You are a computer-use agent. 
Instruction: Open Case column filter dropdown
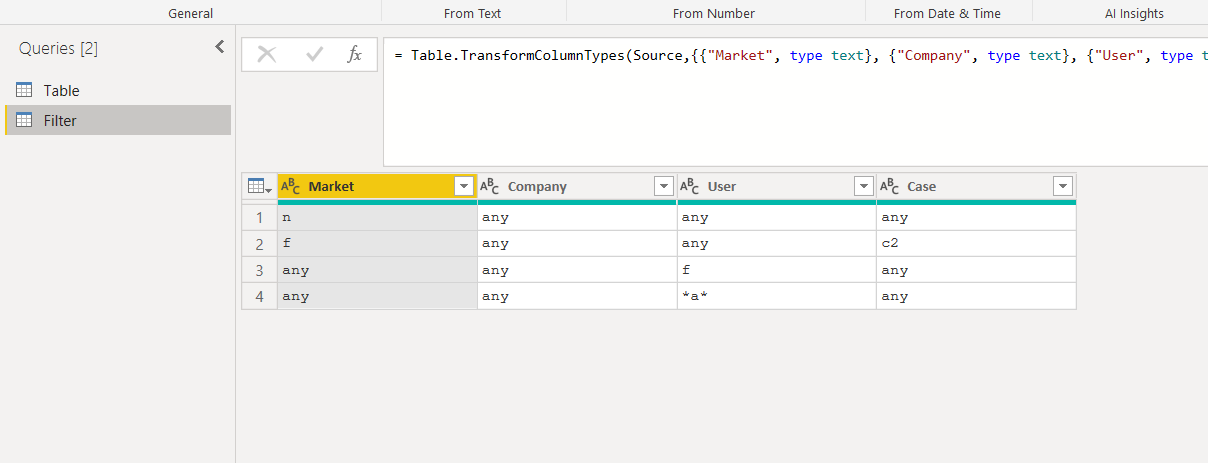click(1063, 186)
